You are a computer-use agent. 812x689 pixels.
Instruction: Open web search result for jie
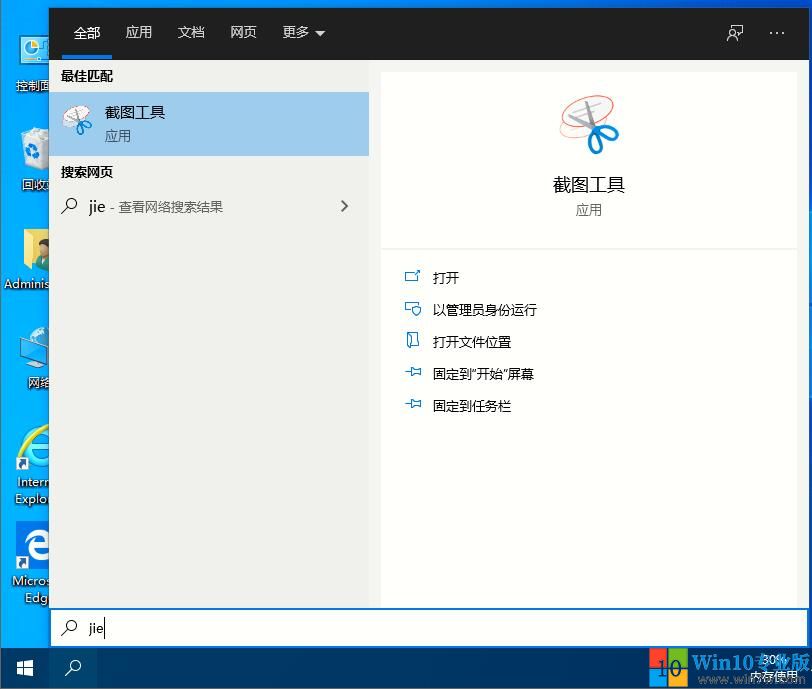point(209,207)
